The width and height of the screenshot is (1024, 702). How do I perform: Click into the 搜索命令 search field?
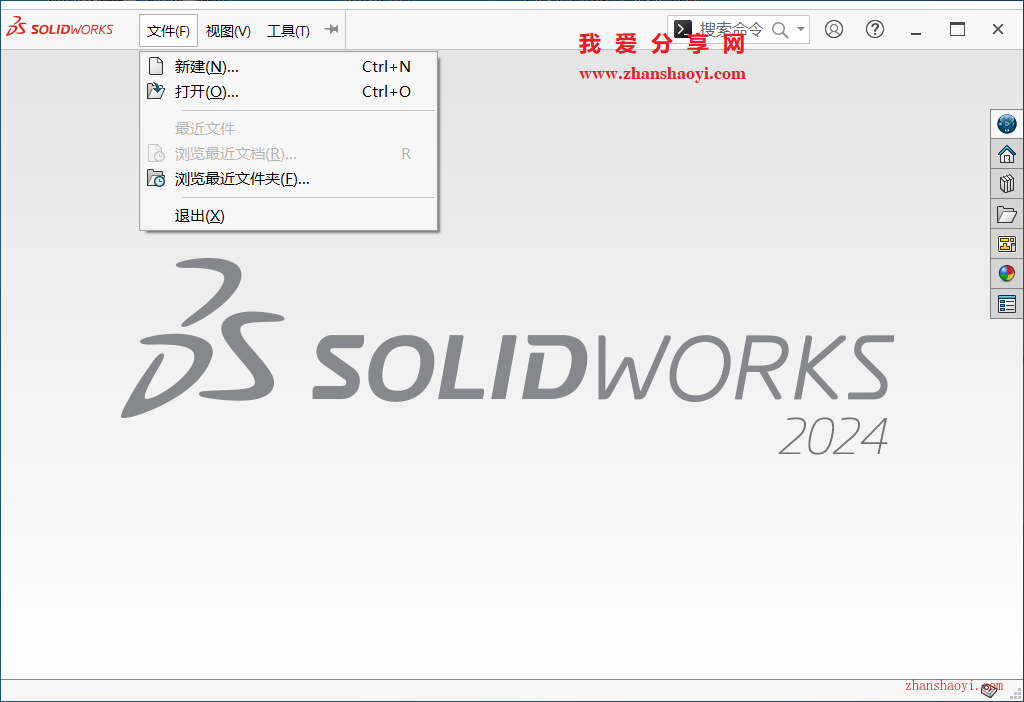coord(731,29)
